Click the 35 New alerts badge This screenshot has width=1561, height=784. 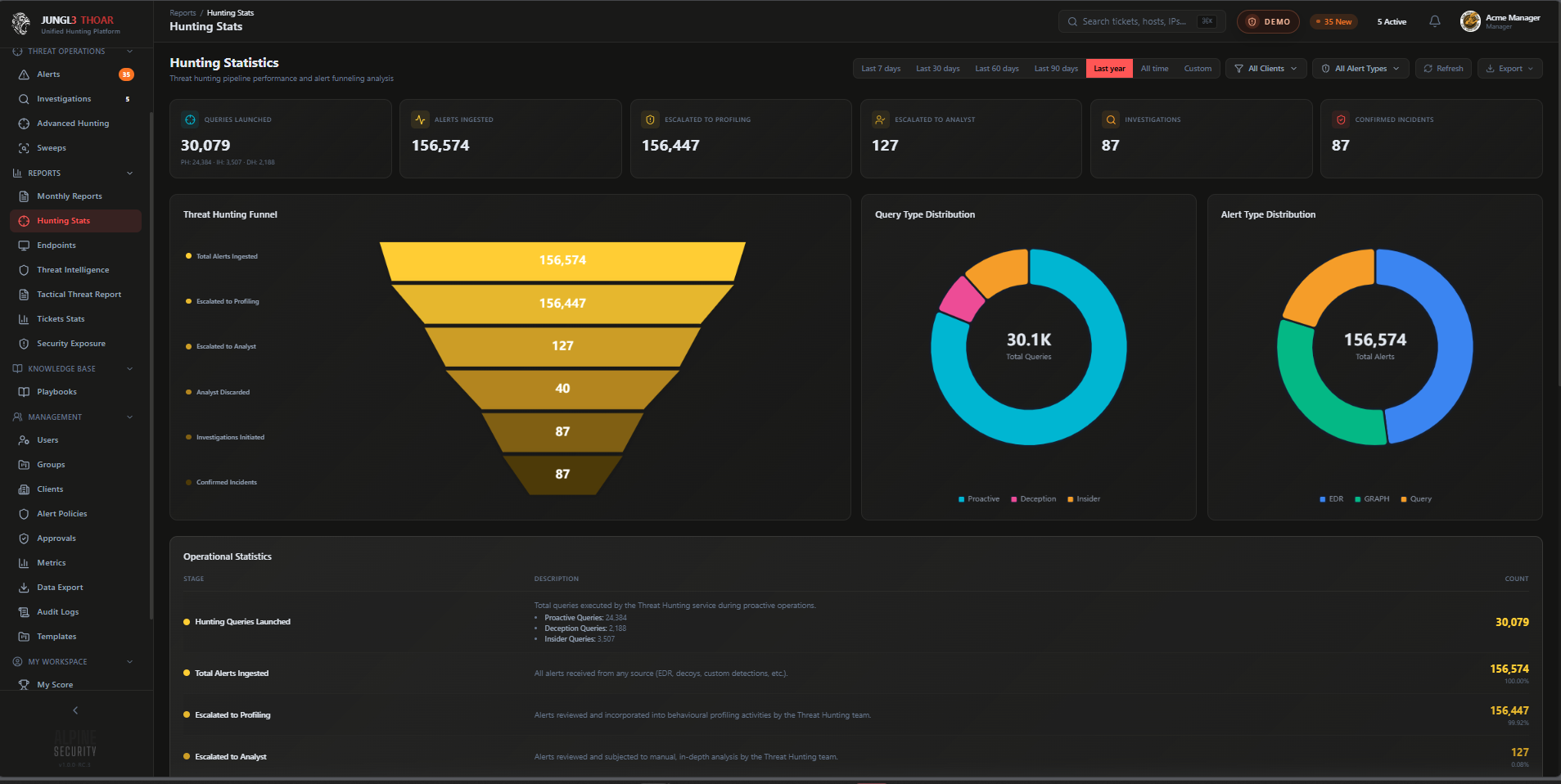1333,22
